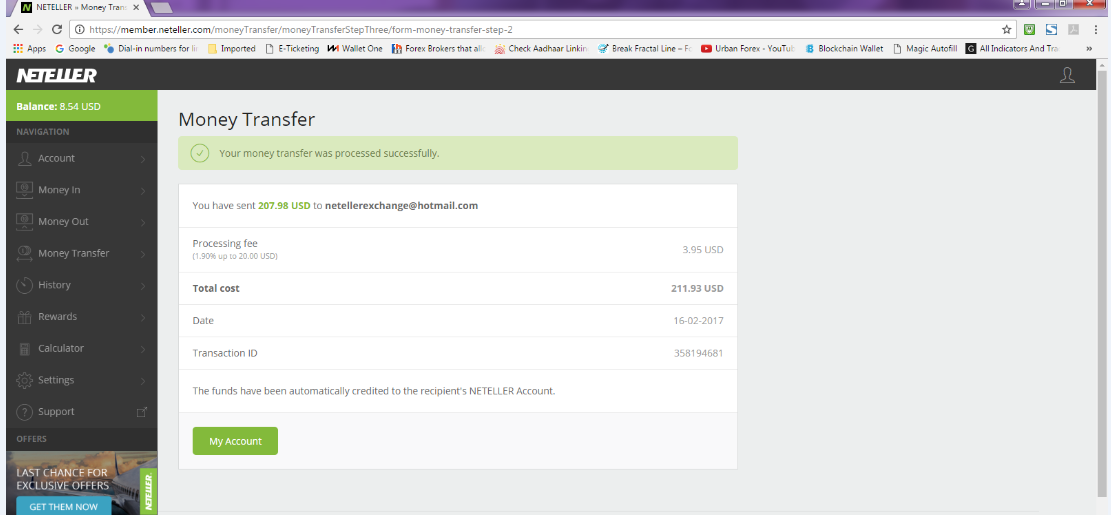Click the Account person icon in sidebar

pyautogui.click(x=25, y=159)
